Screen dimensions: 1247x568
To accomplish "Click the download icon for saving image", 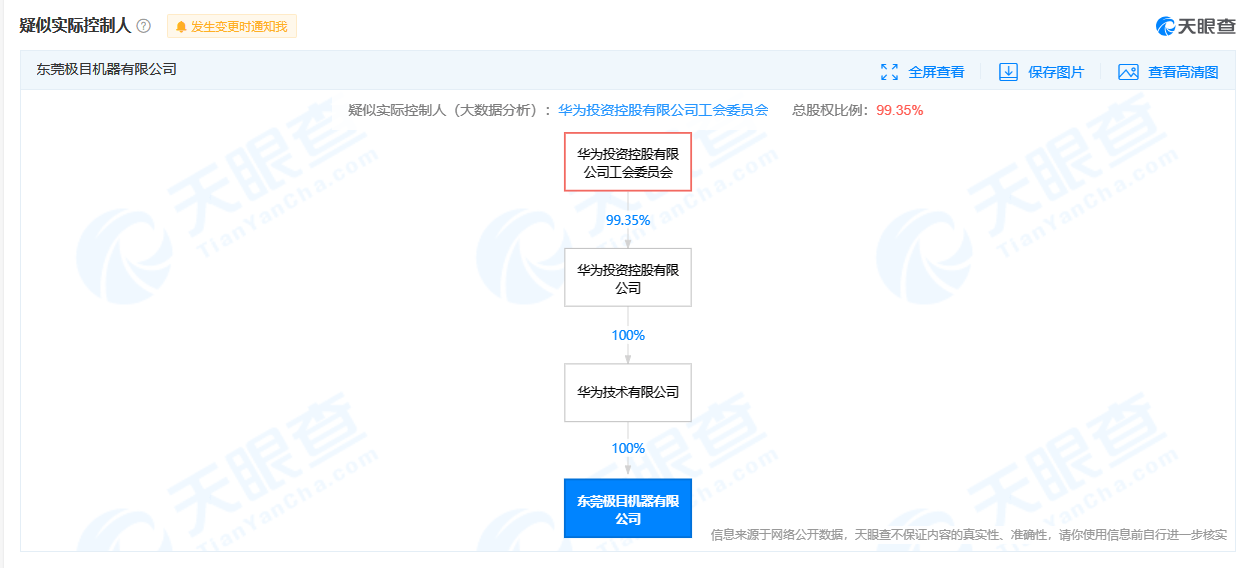I will click(x=1008, y=72).
